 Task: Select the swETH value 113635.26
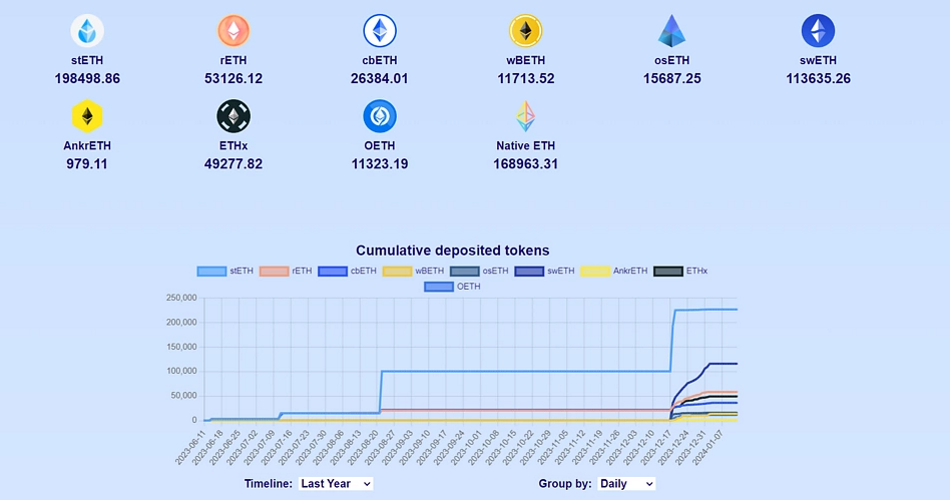coord(818,79)
